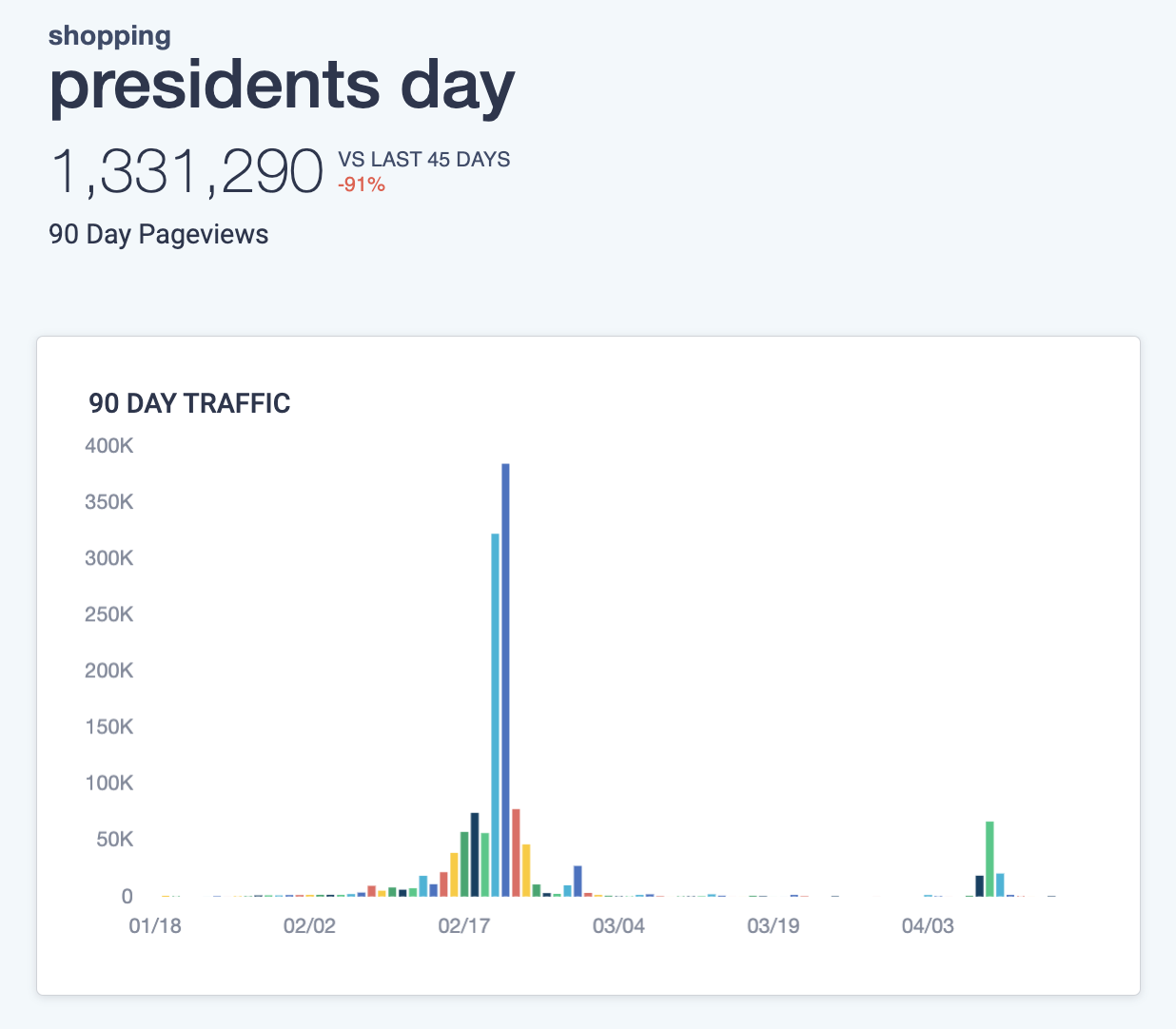Click the 200K y-axis label

pyautogui.click(x=108, y=670)
